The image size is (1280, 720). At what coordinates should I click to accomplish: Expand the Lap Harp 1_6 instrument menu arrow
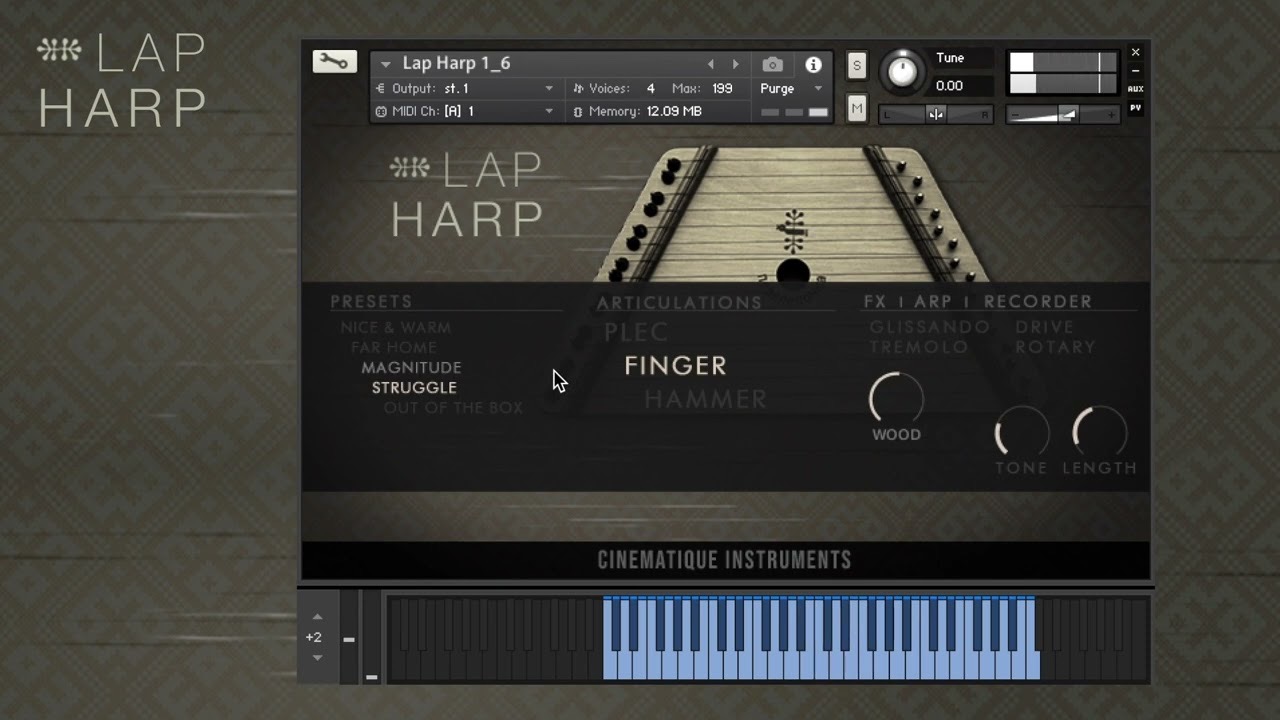coord(385,64)
